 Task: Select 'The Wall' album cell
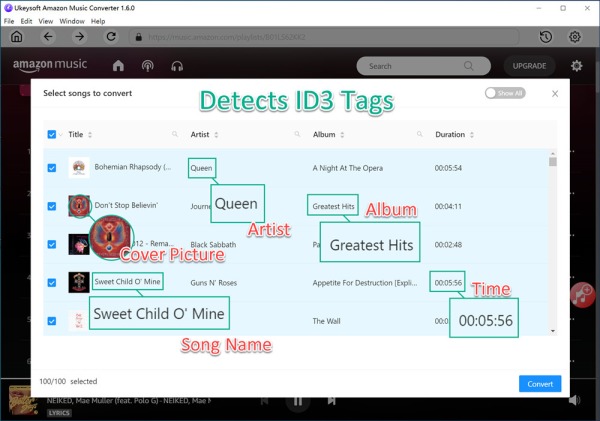326,321
